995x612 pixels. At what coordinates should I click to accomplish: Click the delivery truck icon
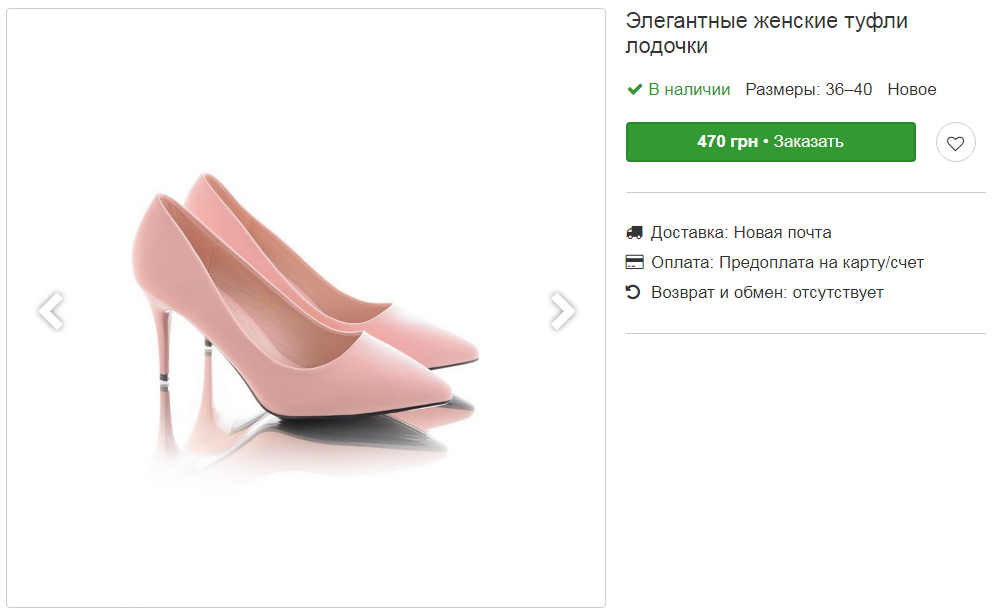(634, 233)
